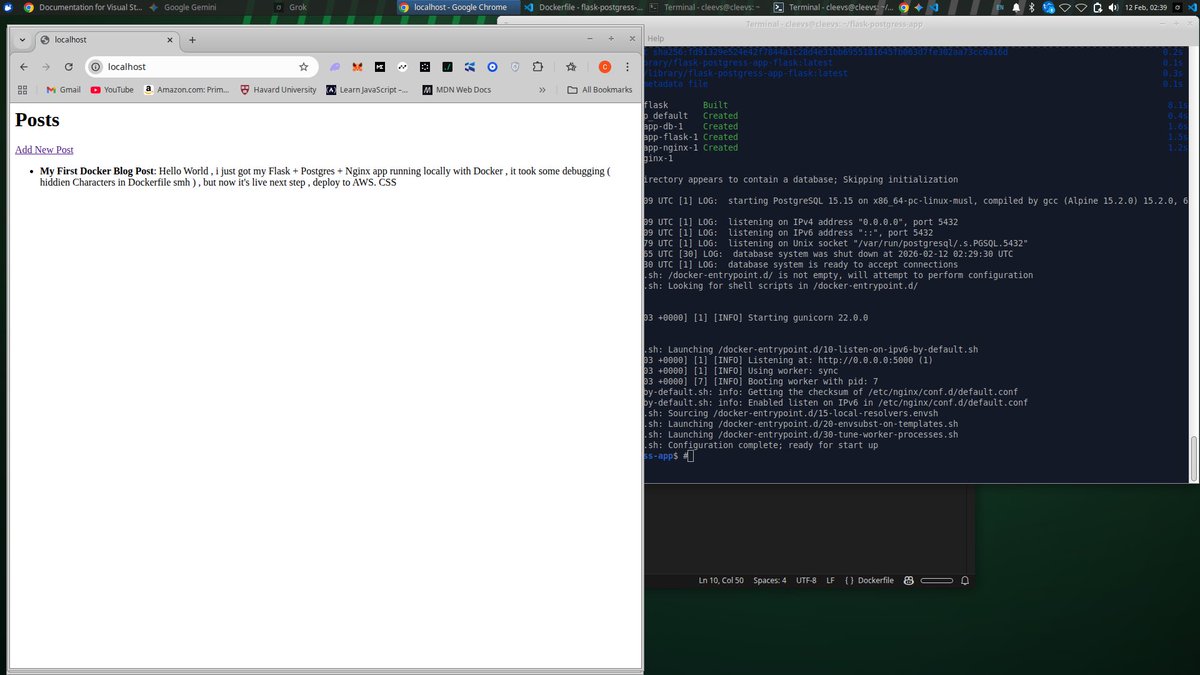Click the terminal command prompt line
The height and width of the screenshot is (675, 1200).
pyautogui.click(x=668, y=456)
